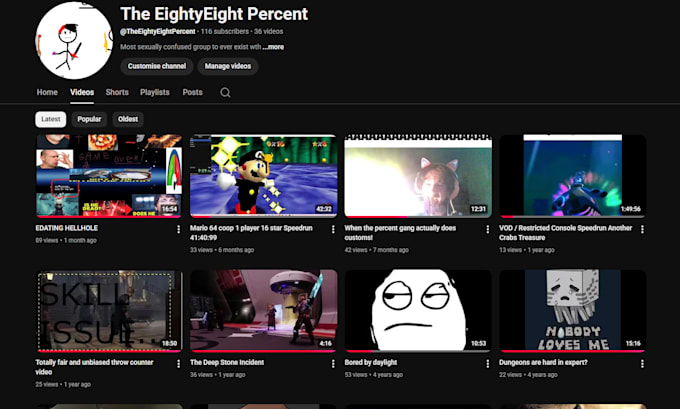Open three-dot menu for Dungeons are hard video

[642, 364]
